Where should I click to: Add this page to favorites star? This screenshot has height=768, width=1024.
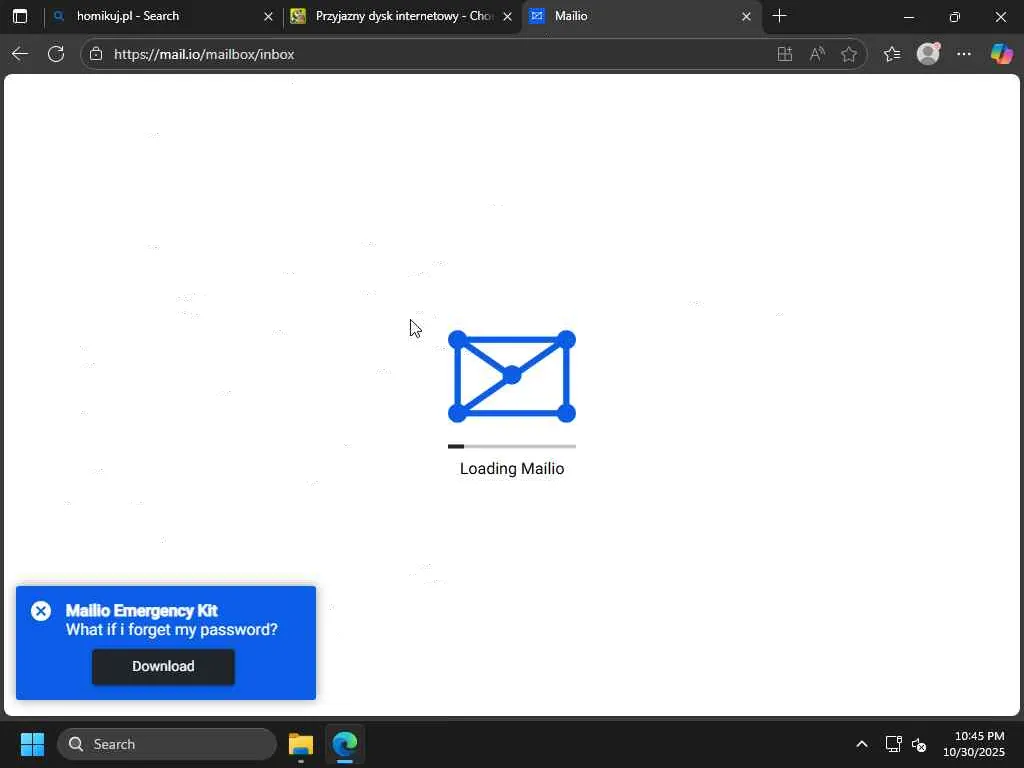[849, 54]
